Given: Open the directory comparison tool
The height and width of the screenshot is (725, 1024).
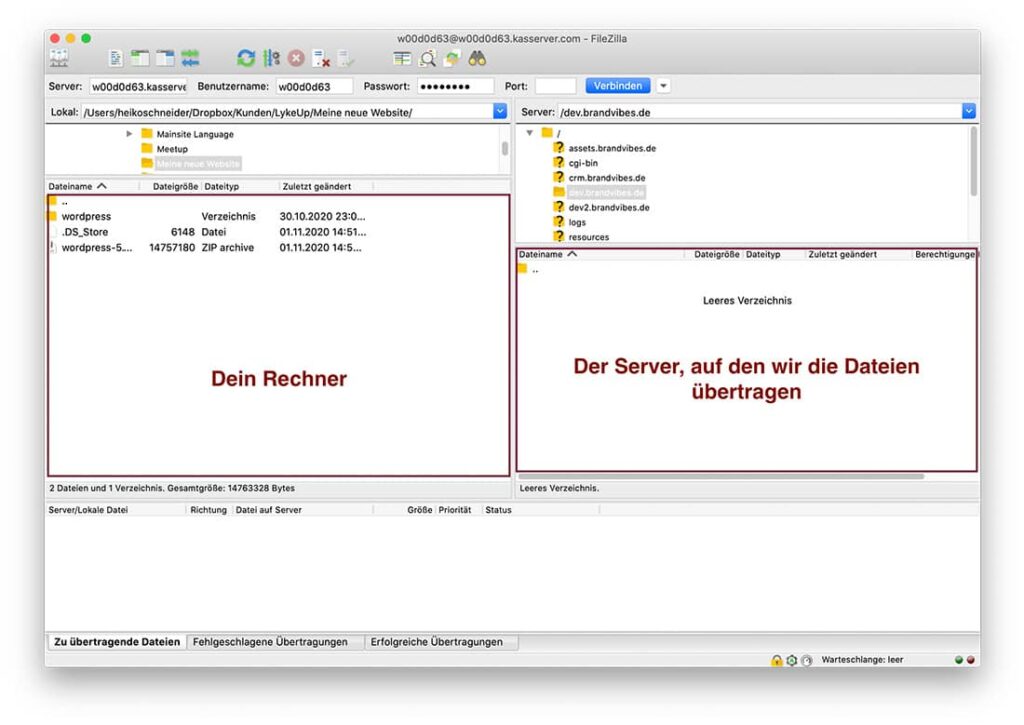Looking at the screenshot, I should tap(426, 58).
